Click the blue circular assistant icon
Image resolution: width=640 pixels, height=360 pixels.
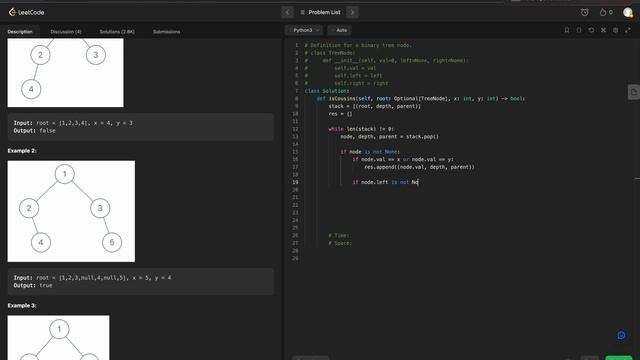pyautogui.click(x=621, y=336)
